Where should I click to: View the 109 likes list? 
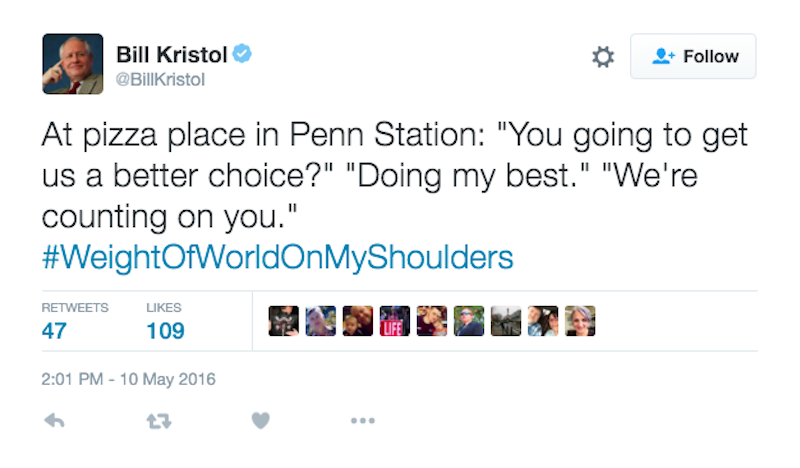[x=165, y=330]
